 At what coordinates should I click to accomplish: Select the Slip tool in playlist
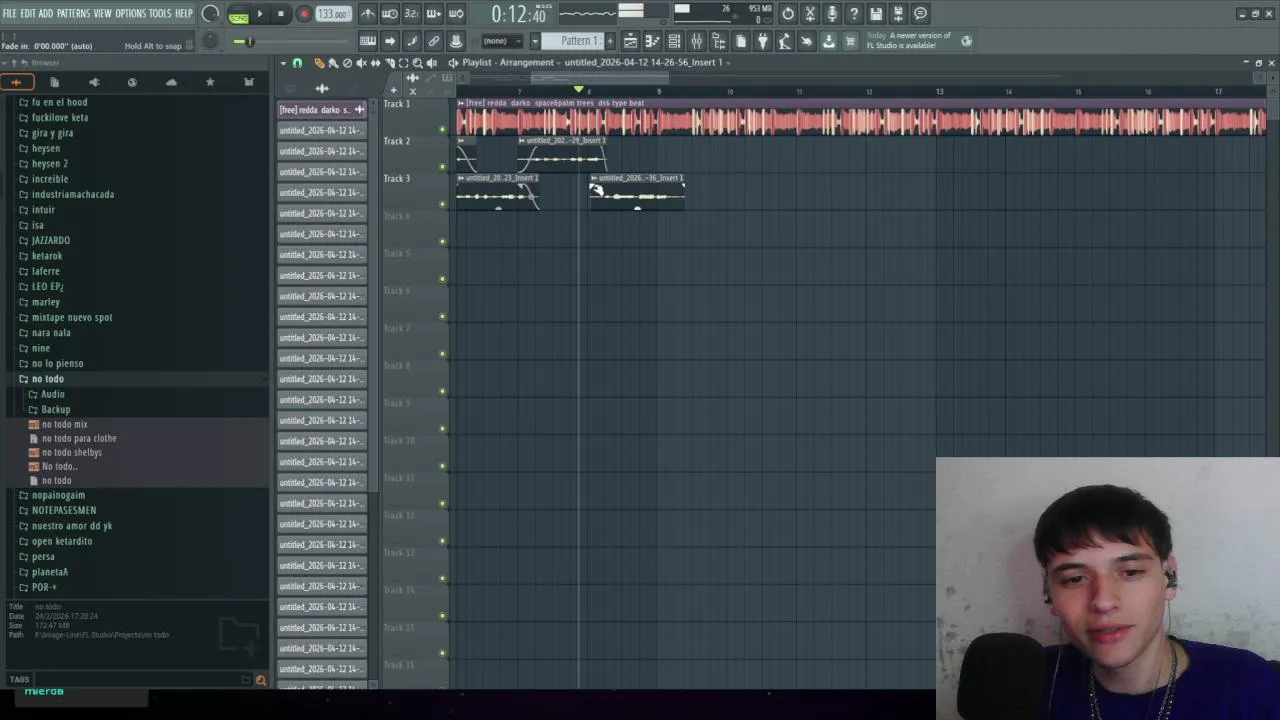(x=375, y=63)
